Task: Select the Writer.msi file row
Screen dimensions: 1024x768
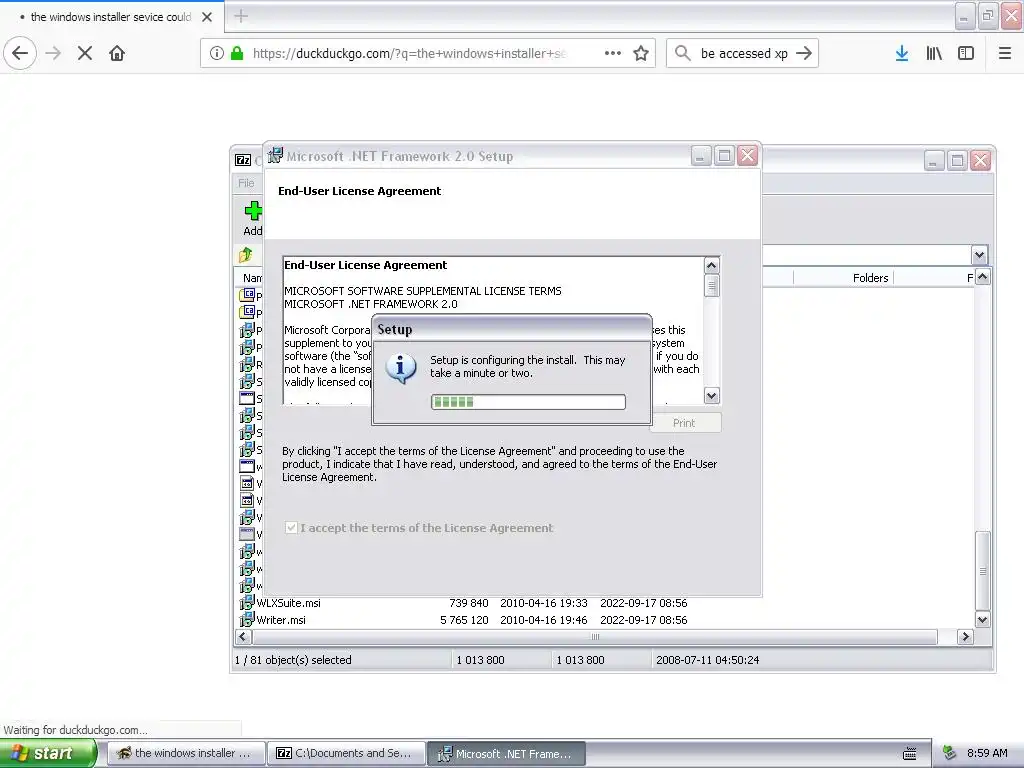Action: (x=464, y=620)
